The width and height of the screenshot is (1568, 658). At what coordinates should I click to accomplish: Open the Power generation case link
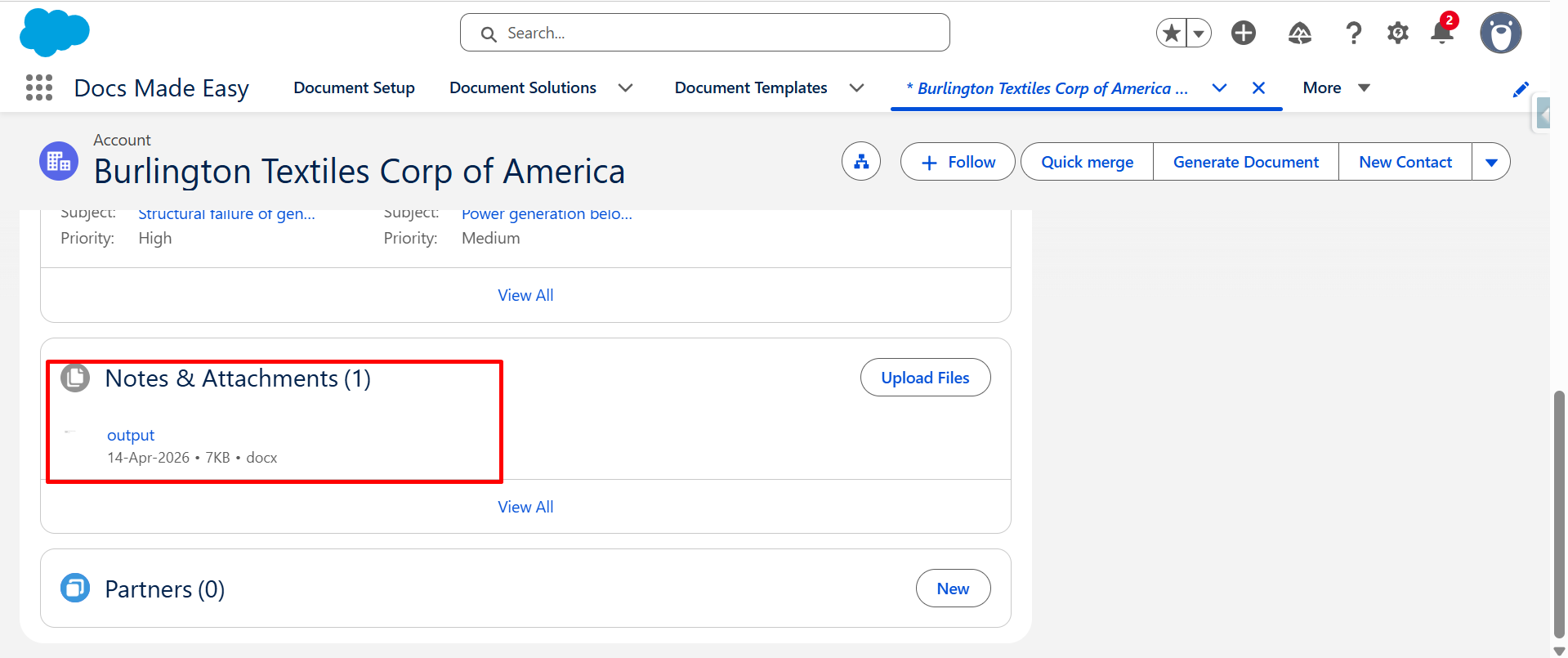[x=547, y=215]
